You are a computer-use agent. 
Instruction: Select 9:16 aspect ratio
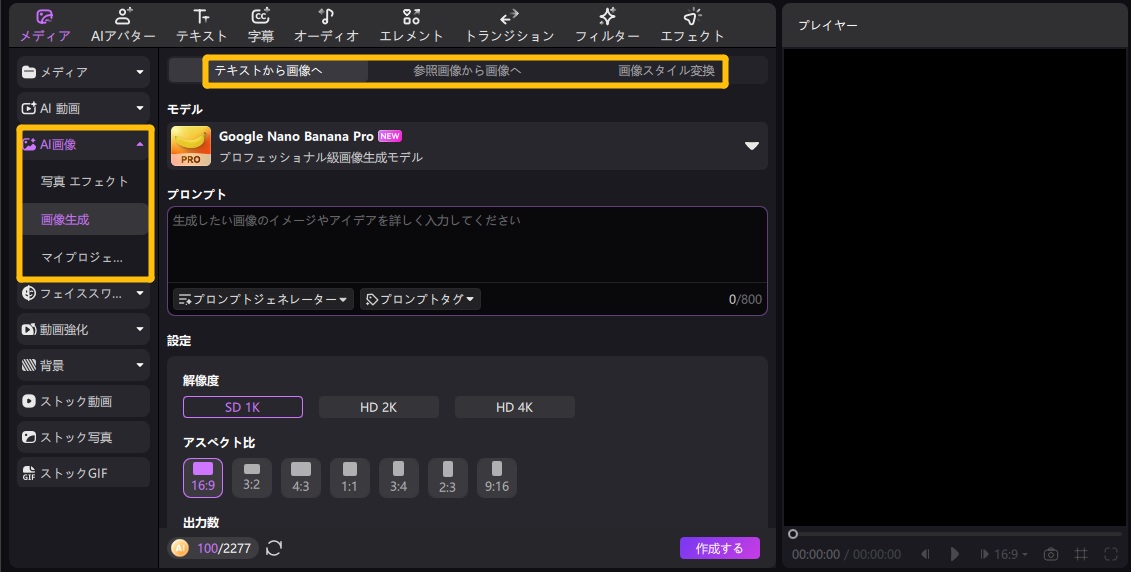pos(497,478)
